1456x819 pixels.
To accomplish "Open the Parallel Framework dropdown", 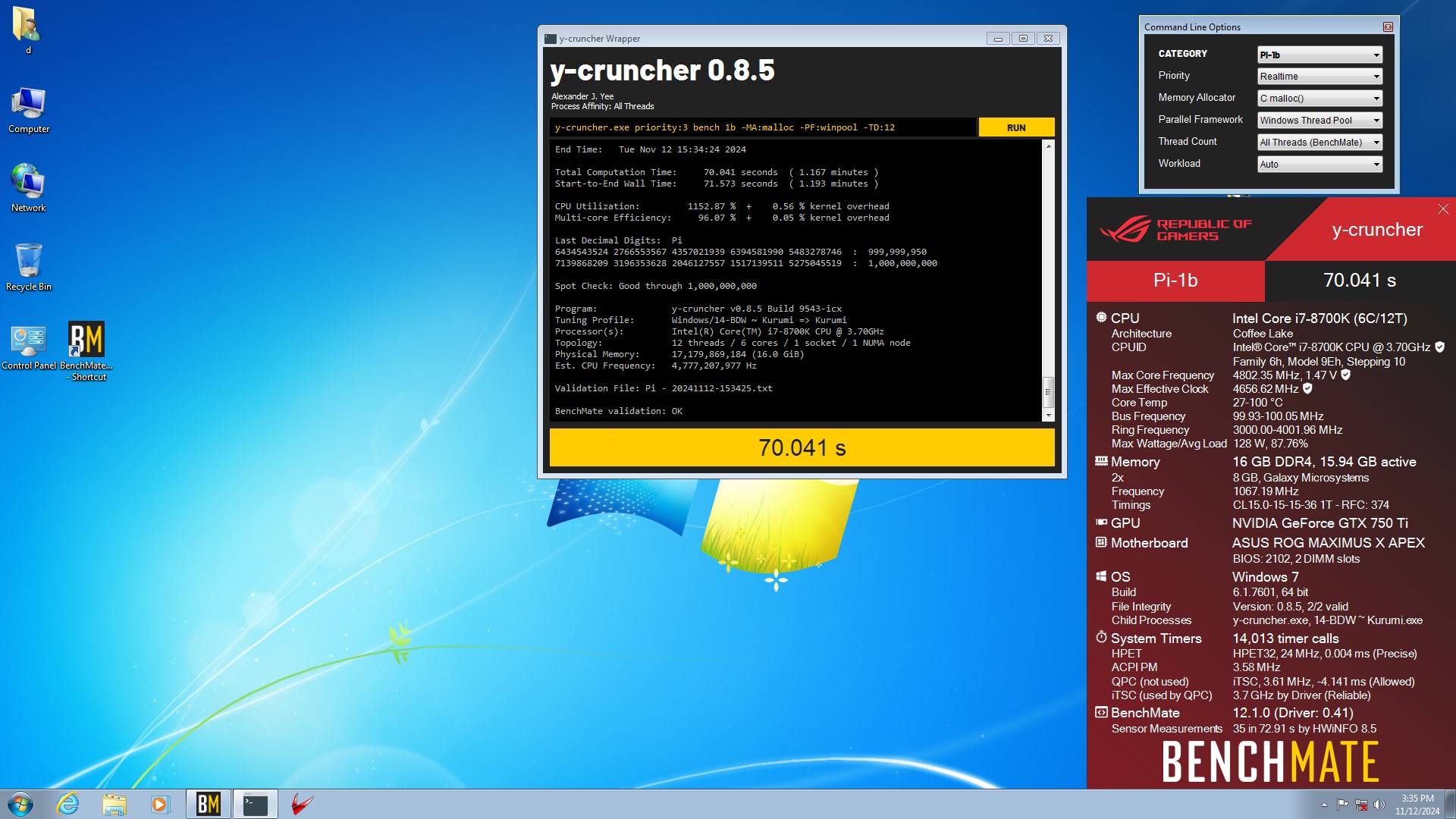I will (1319, 121).
